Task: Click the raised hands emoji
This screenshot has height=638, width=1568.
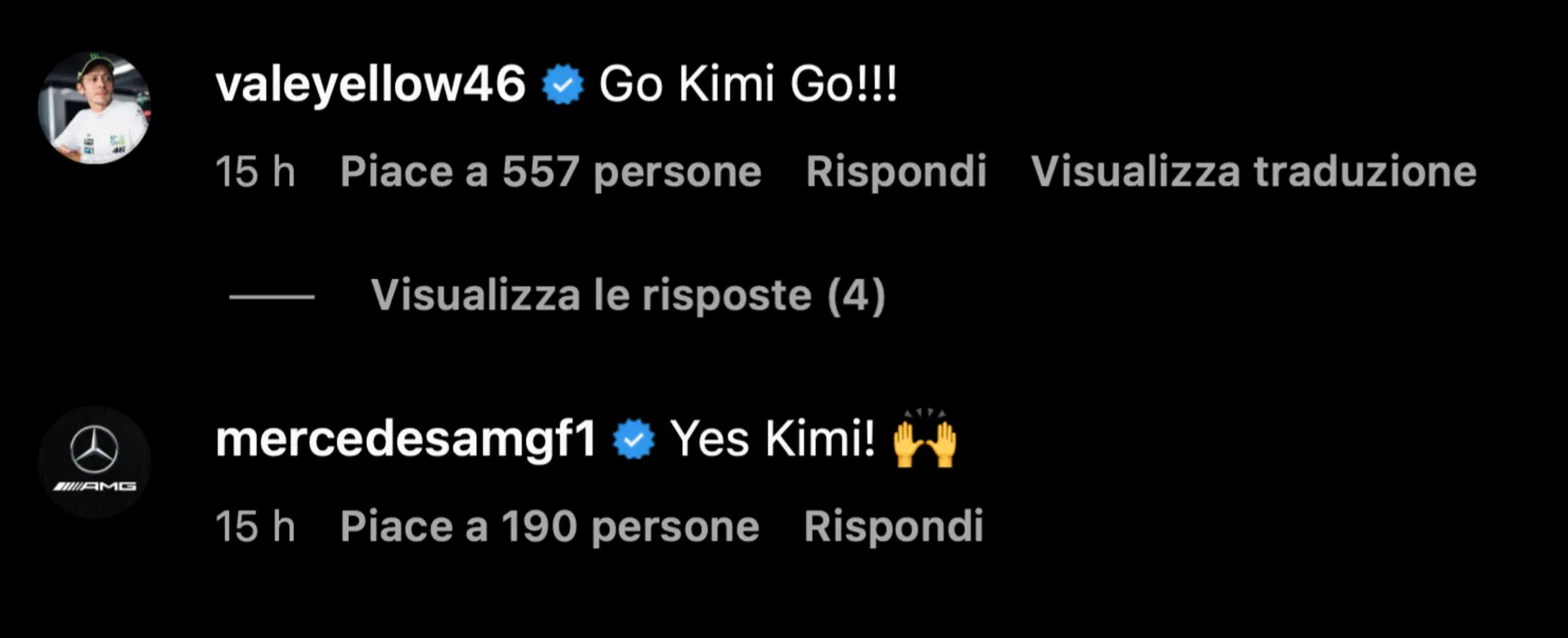Action: 925,438
